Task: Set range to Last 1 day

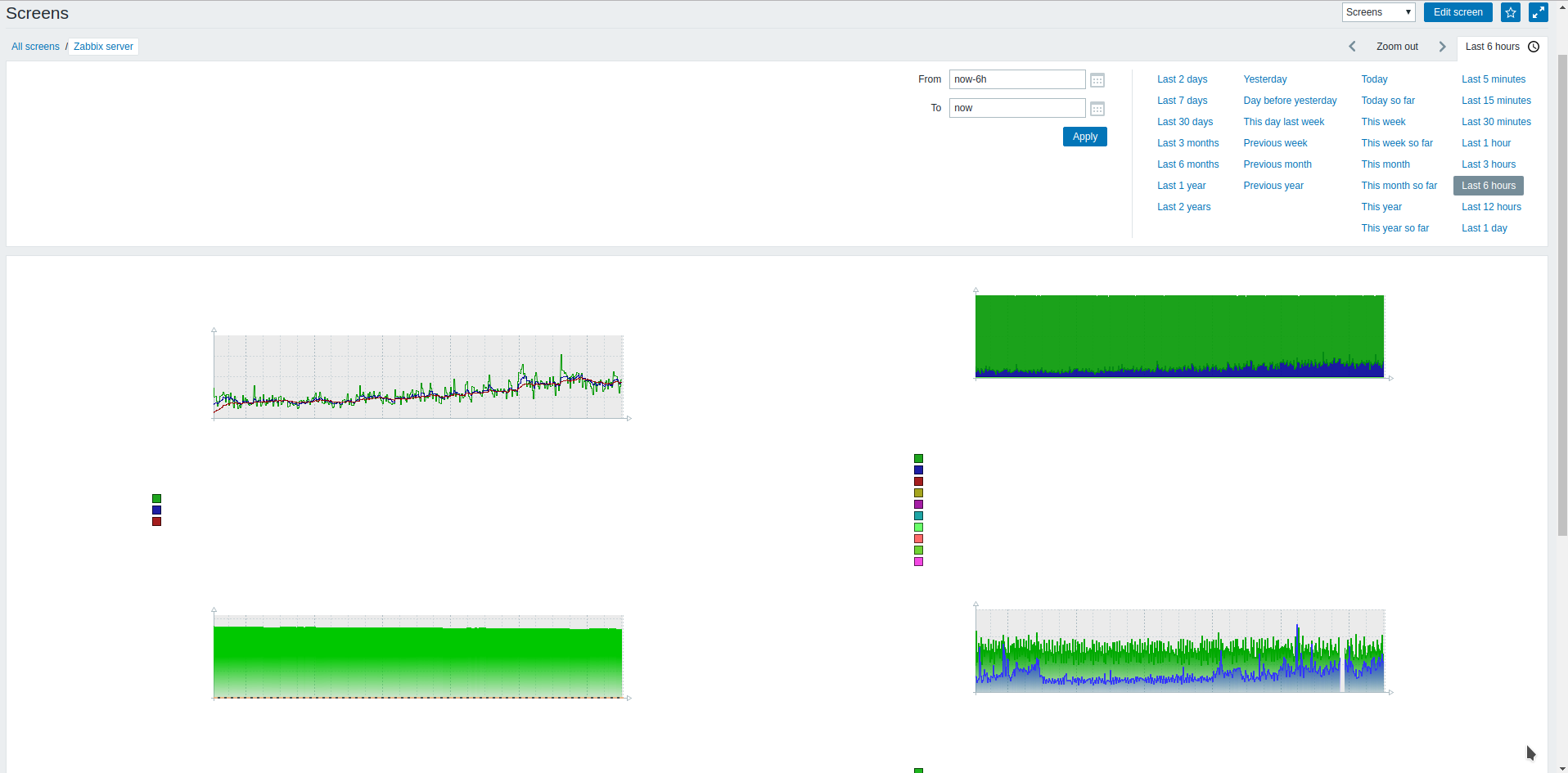Action: pos(1485,228)
